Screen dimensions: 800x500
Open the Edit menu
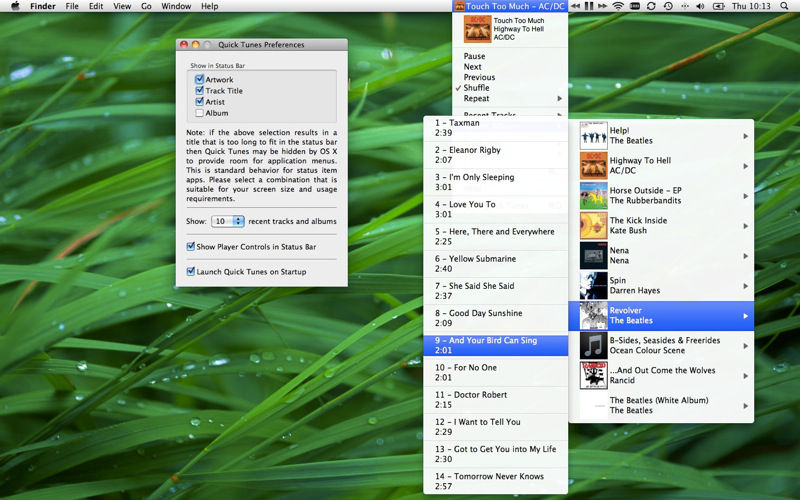[96, 6]
